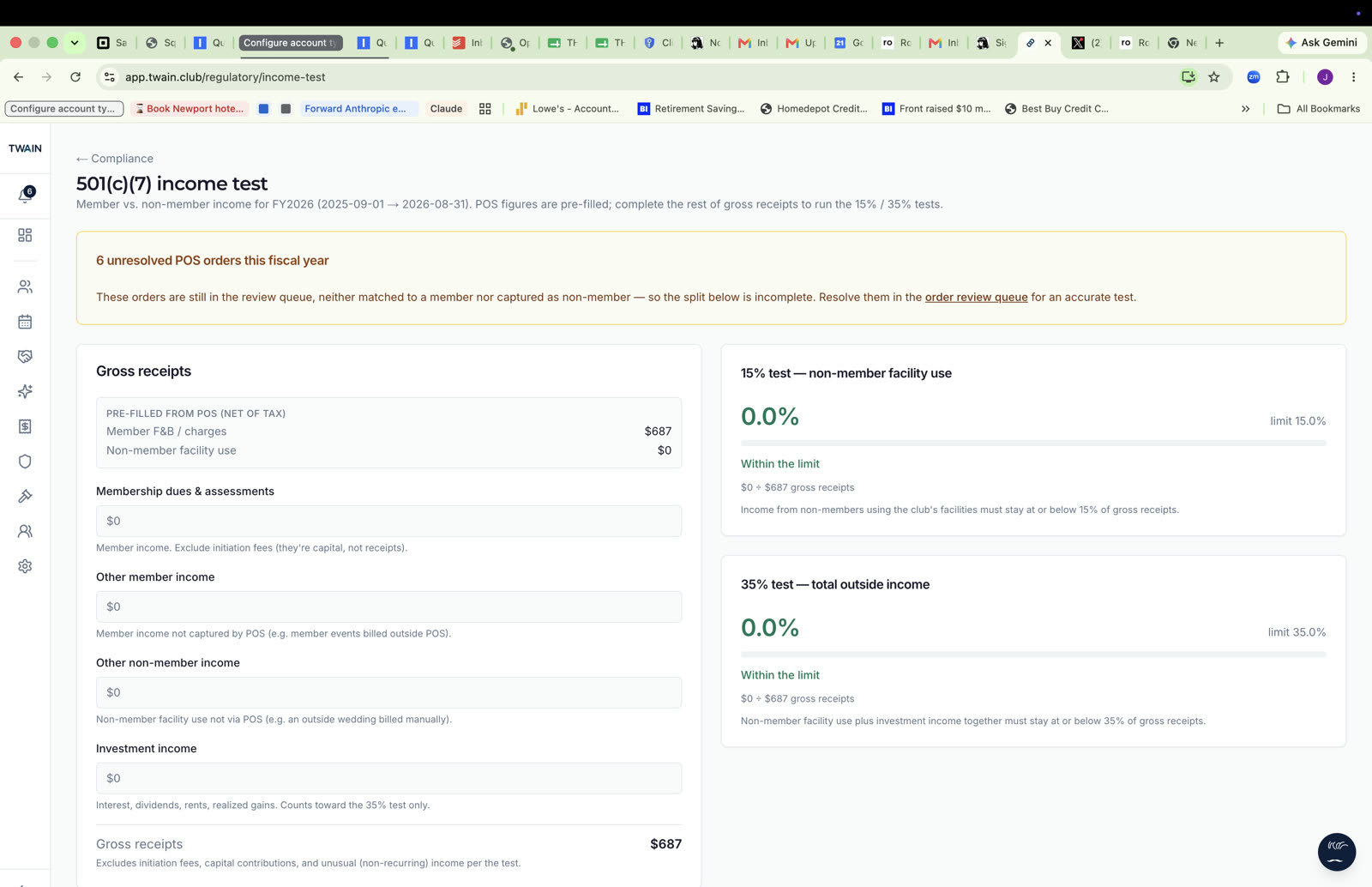The width and height of the screenshot is (1372, 887).
Task: Open the Zoom extension icon
Action: point(1253,77)
